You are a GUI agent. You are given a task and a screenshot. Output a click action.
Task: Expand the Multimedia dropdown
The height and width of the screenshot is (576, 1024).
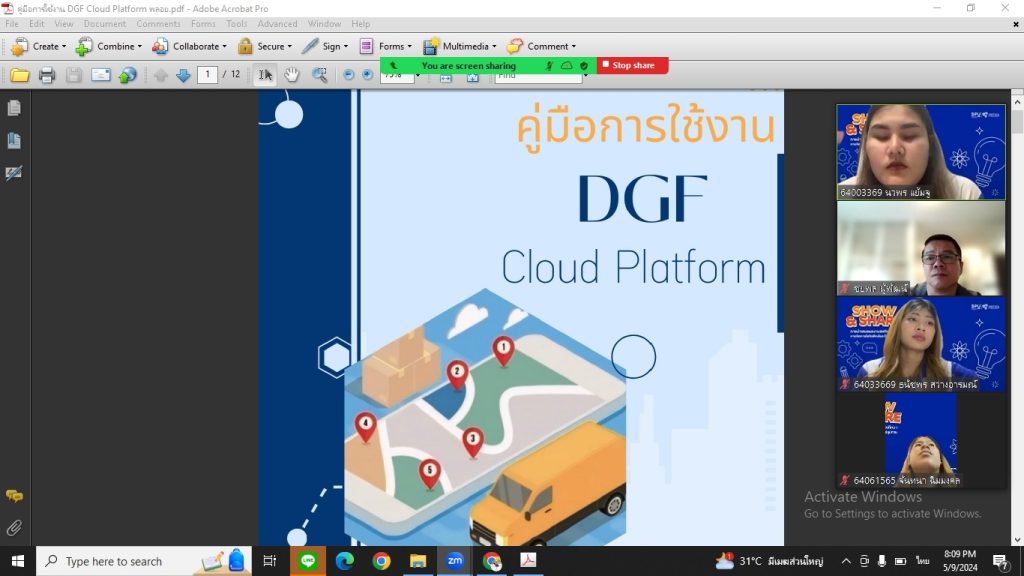tap(460, 46)
